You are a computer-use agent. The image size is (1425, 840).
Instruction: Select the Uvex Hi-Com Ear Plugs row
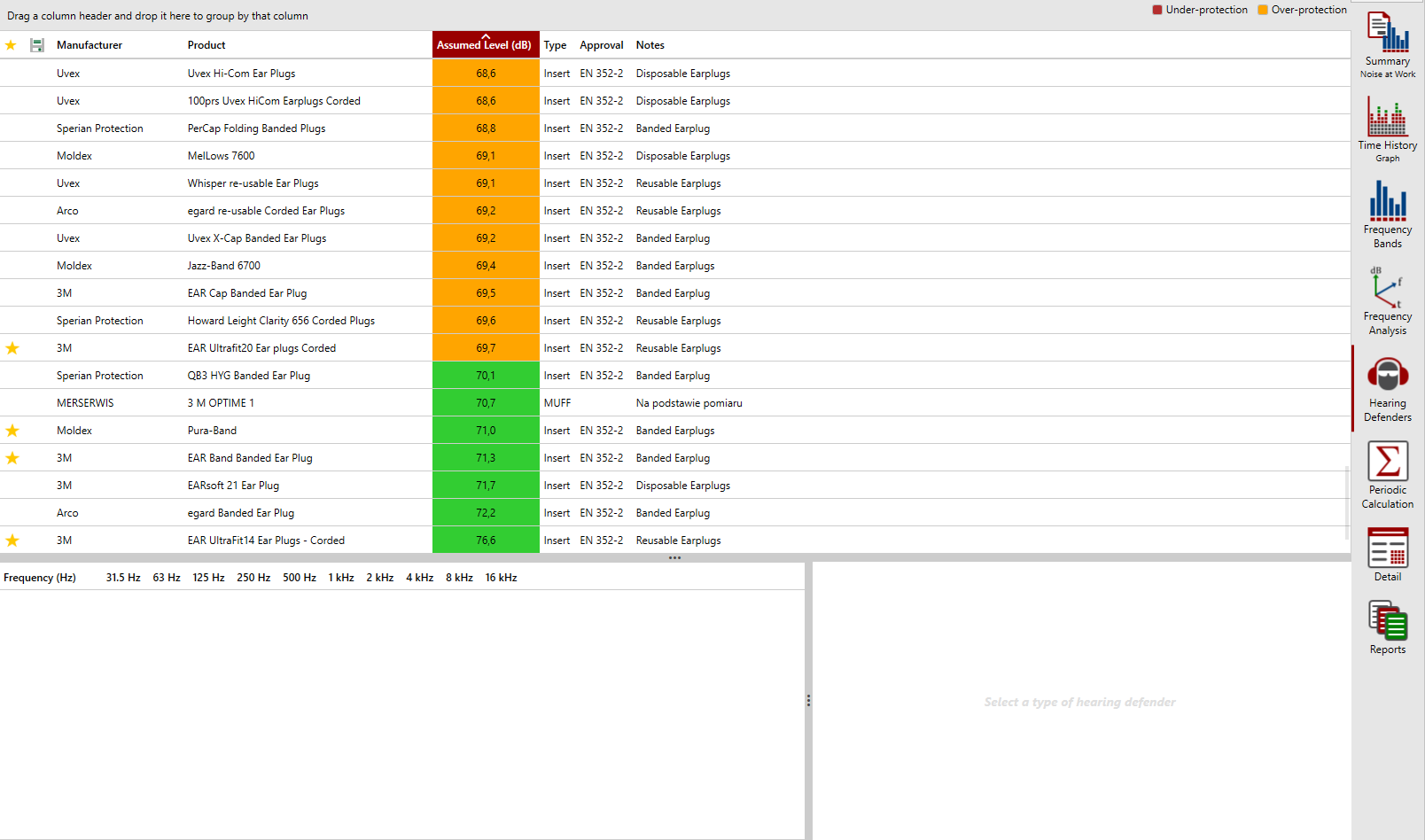675,74
